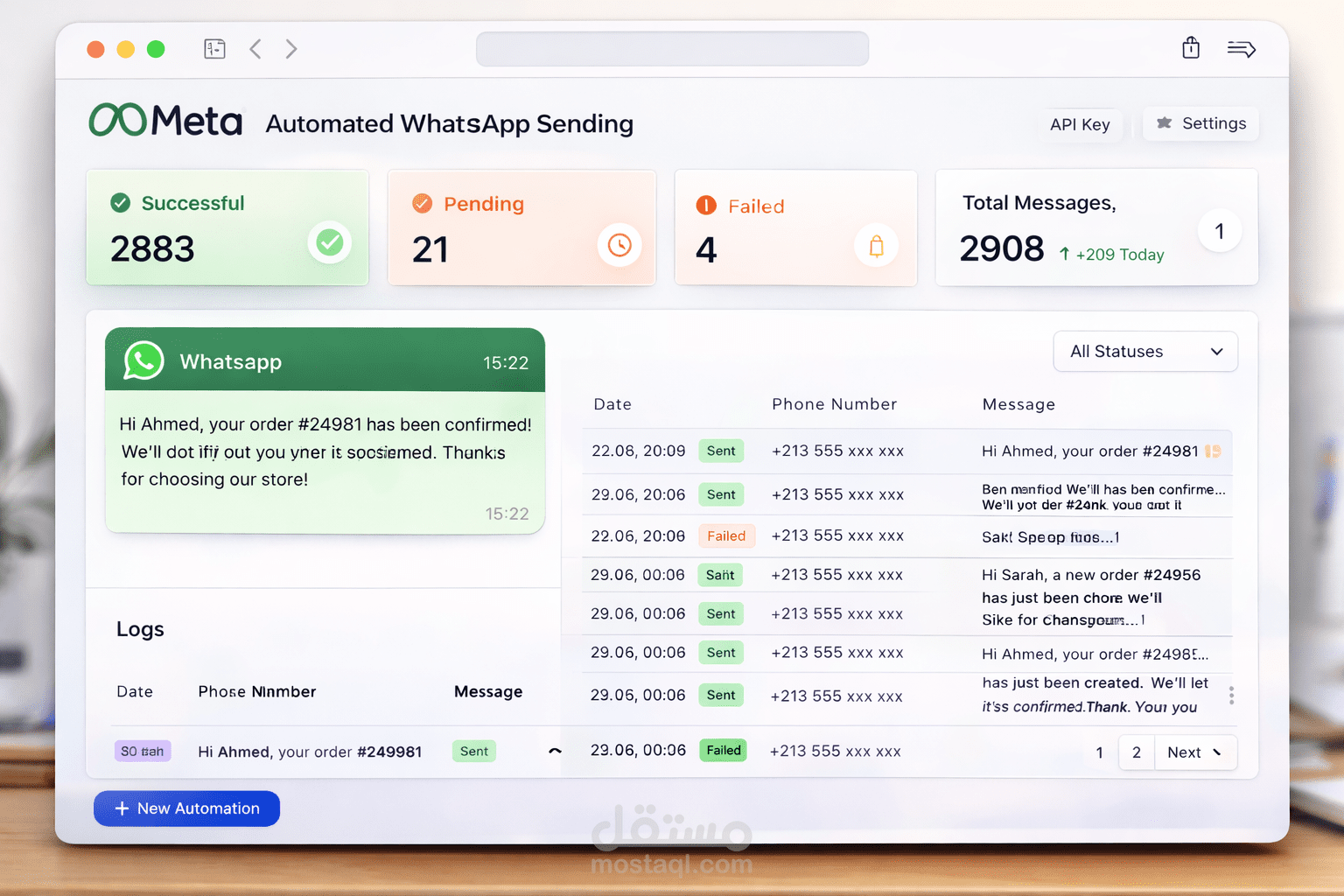Click the Message column header in main table

click(x=1018, y=404)
